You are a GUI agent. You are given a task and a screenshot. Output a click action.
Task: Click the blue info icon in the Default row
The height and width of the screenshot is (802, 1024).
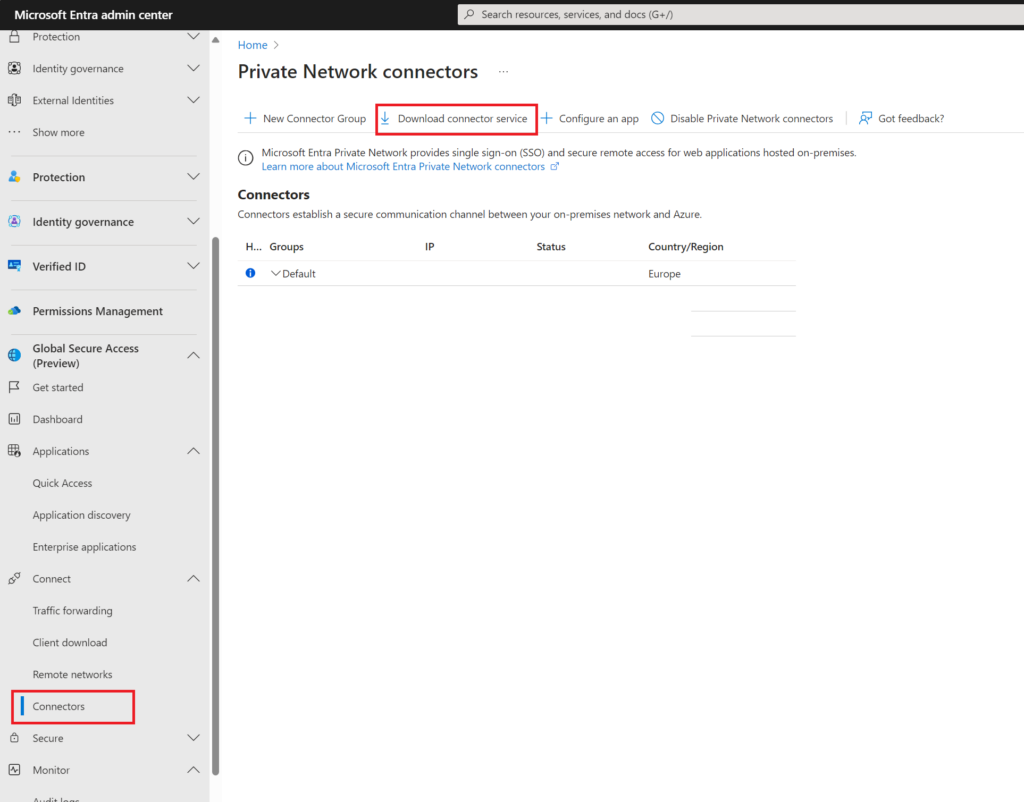tap(250, 273)
